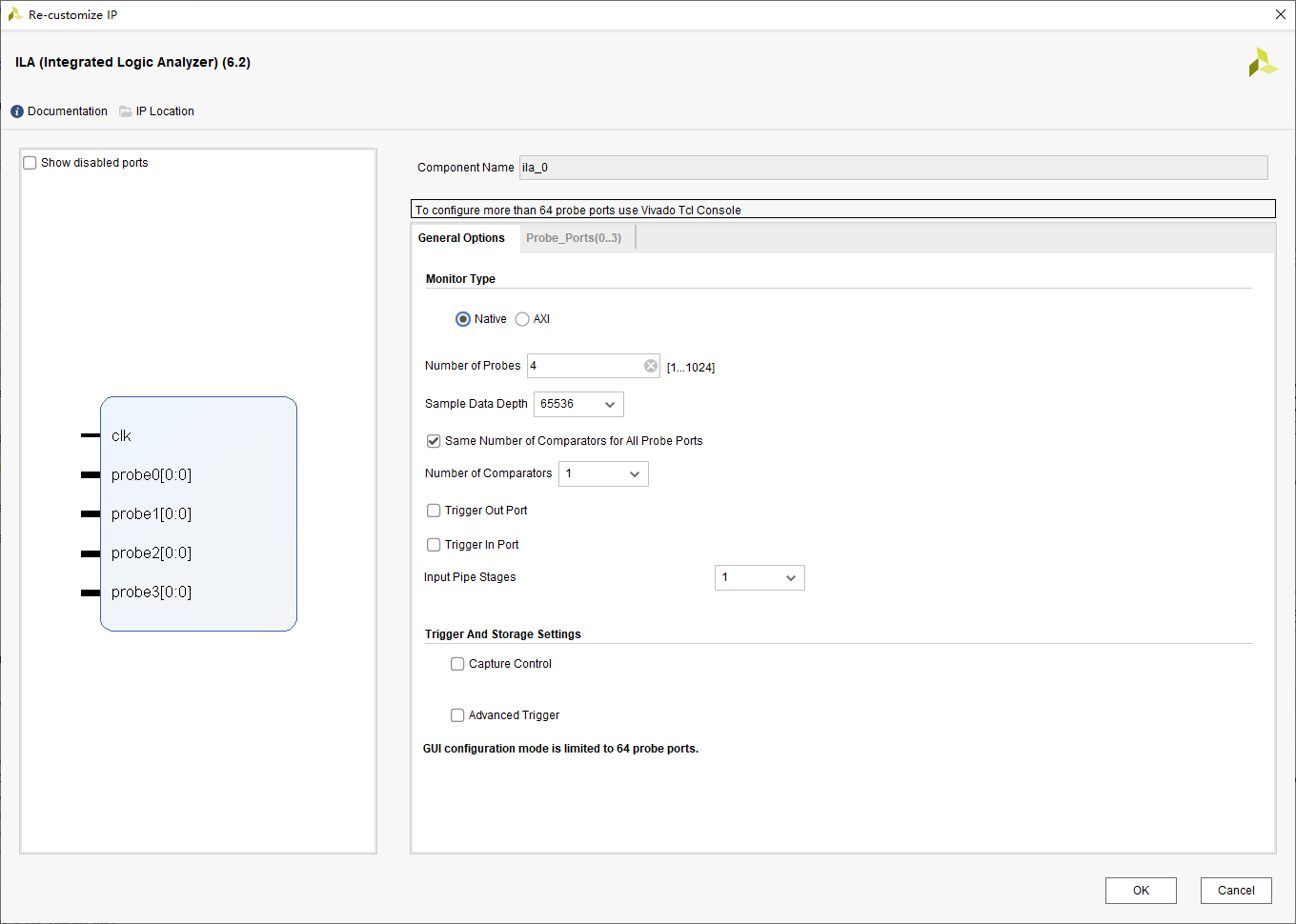Click the Component Name field
Image resolution: width=1296 pixels, height=924 pixels.
[893, 168]
